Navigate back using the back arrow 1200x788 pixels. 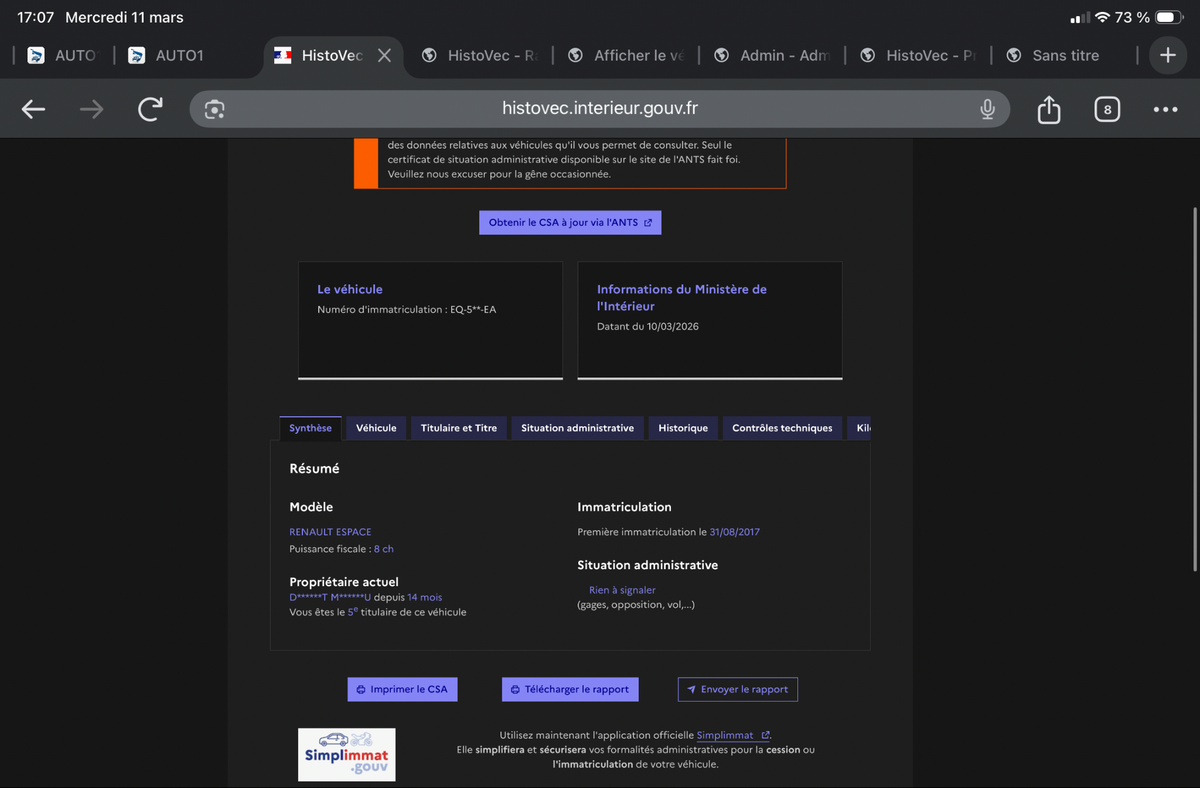click(x=33, y=108)
